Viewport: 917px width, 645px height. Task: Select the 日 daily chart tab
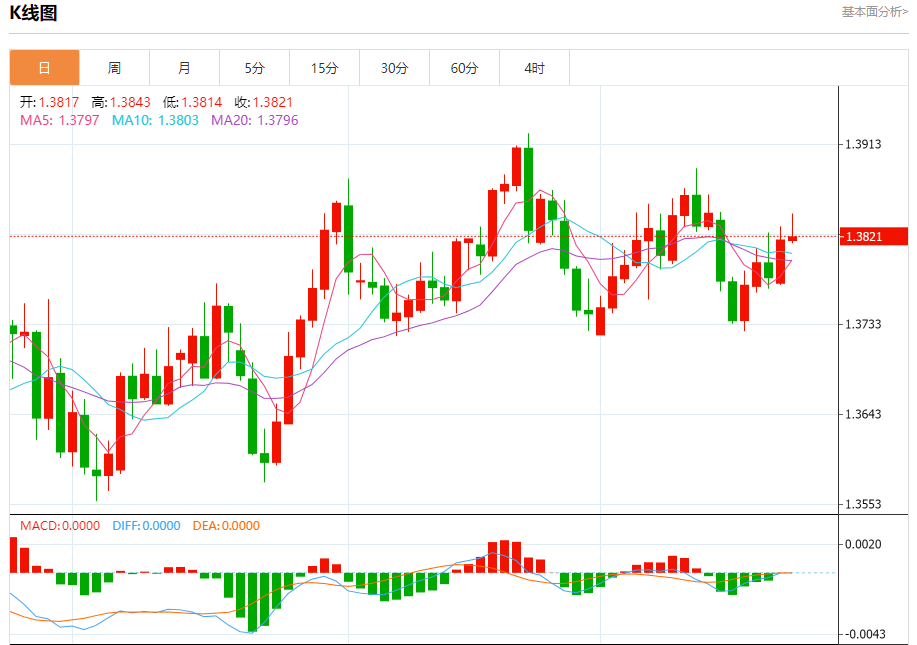pos(44,68)
